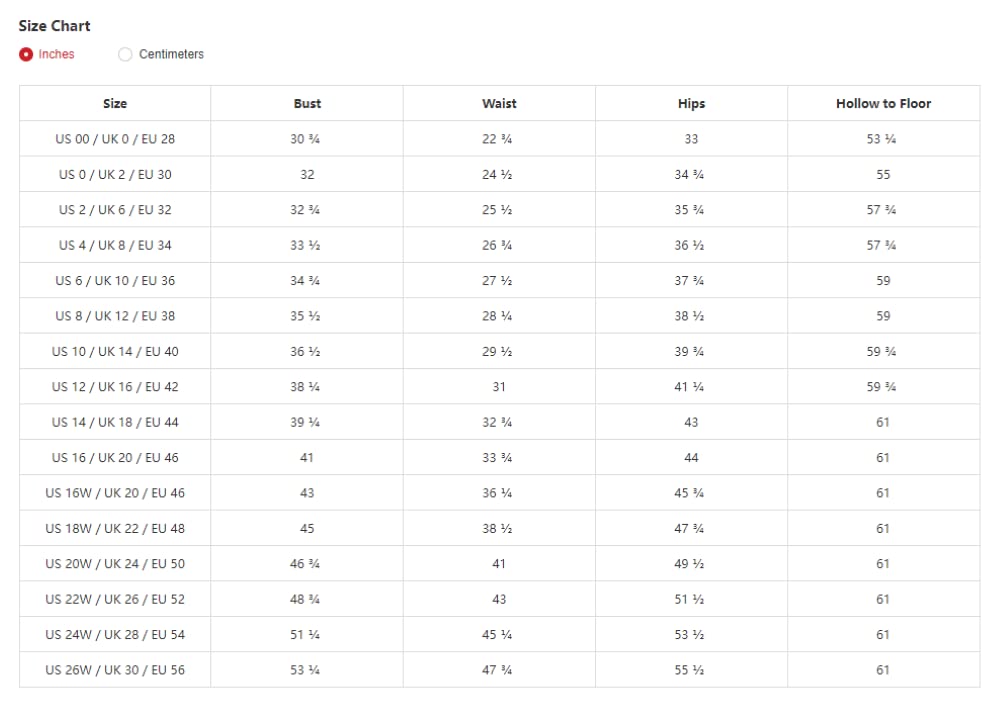This screenshot has height=705, width=1000.
Task: Select the US 26W / UK 30 / EU 56 size
Action: point(115,670)
